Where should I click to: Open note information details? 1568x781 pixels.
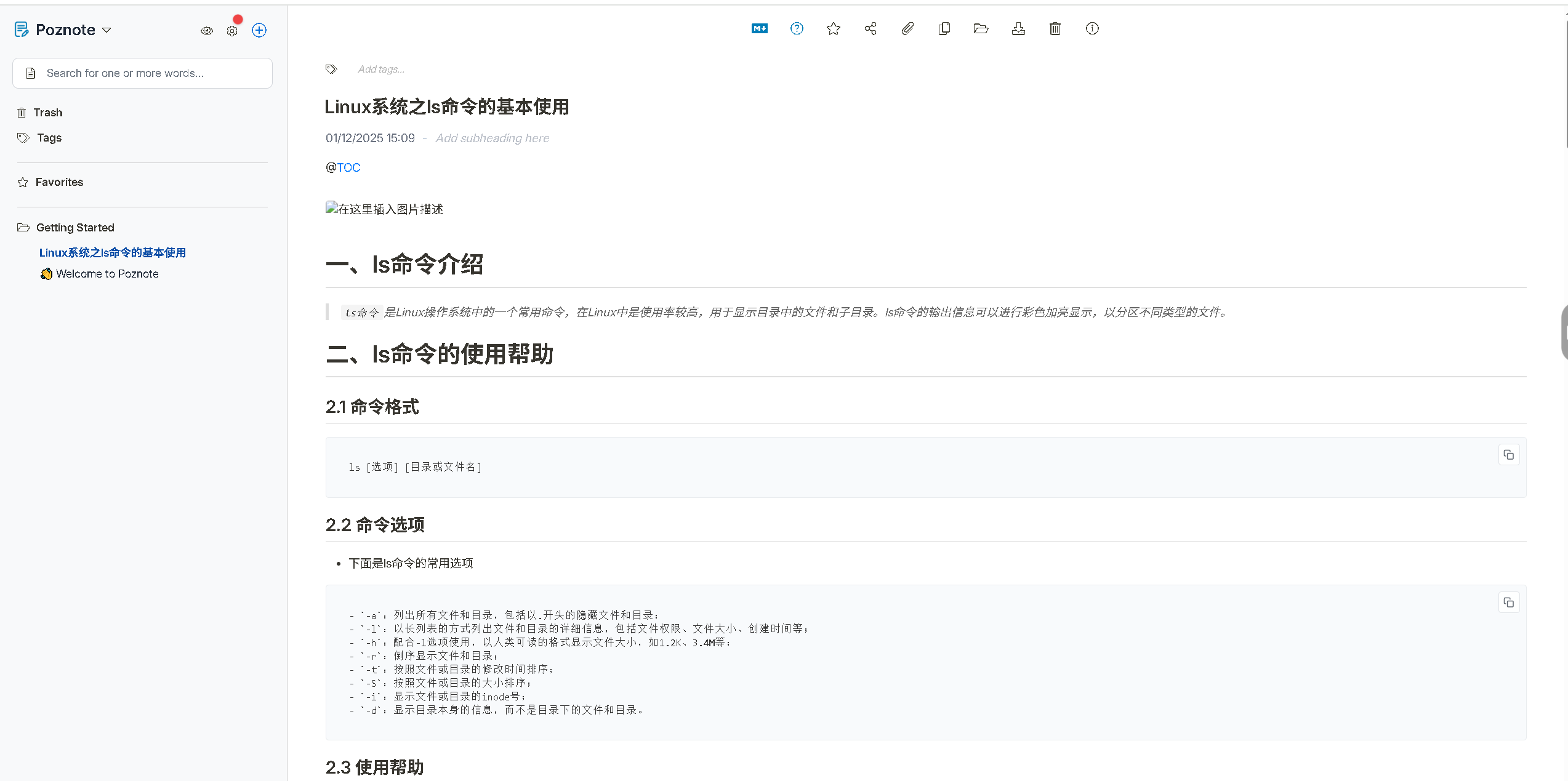(x=1092, y=28)
